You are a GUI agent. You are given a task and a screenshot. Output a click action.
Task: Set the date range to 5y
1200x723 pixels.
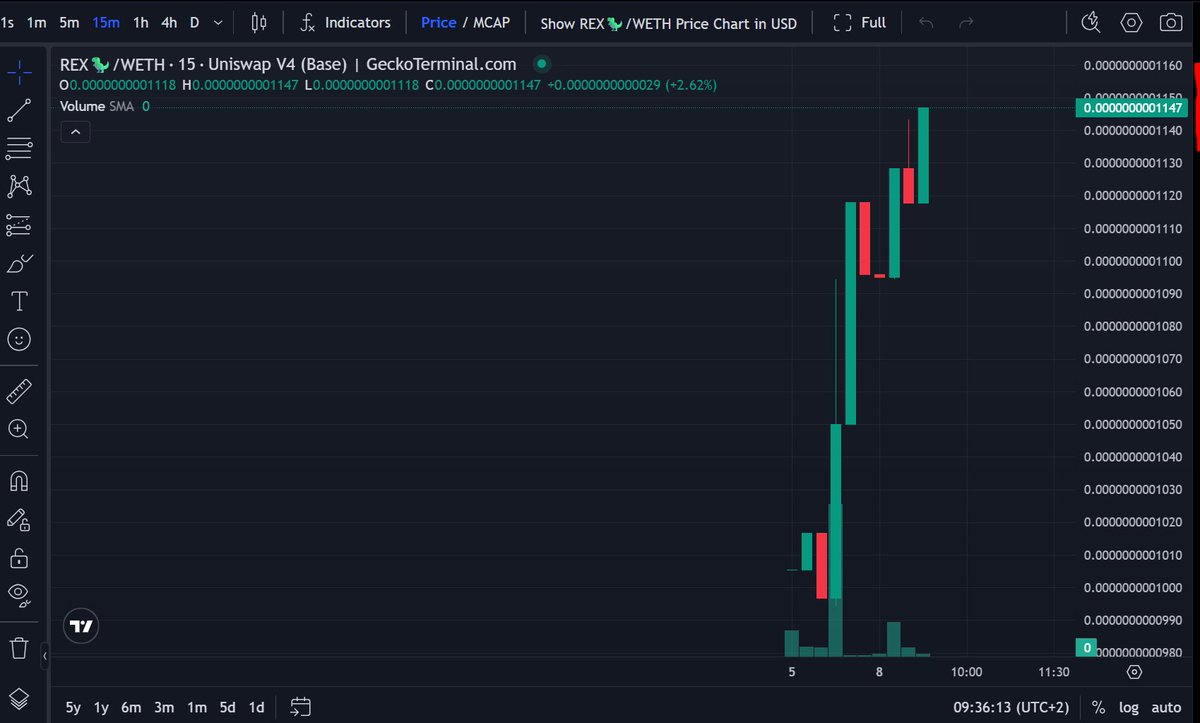[73, 707]
